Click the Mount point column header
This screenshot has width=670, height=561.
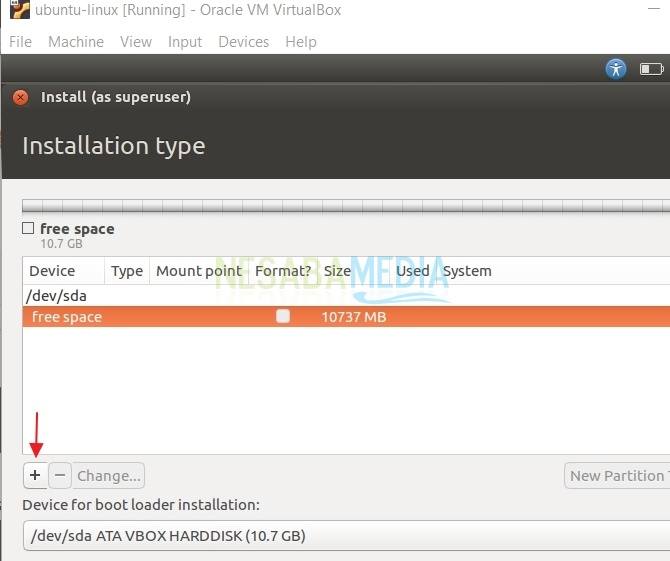pyautogui.click(x=199, y=271)
